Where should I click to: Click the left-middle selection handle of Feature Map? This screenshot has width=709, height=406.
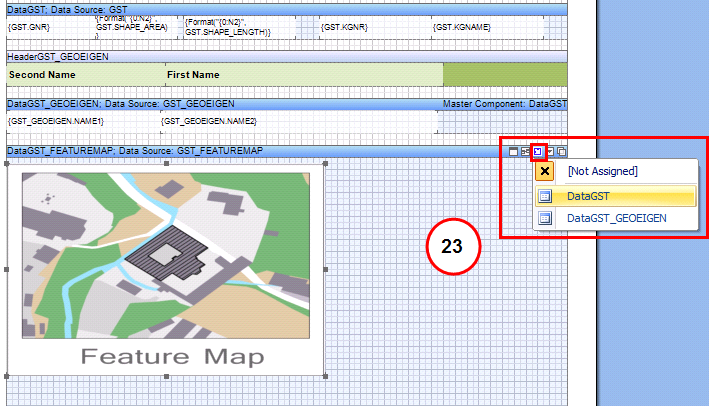click(7, 269)
